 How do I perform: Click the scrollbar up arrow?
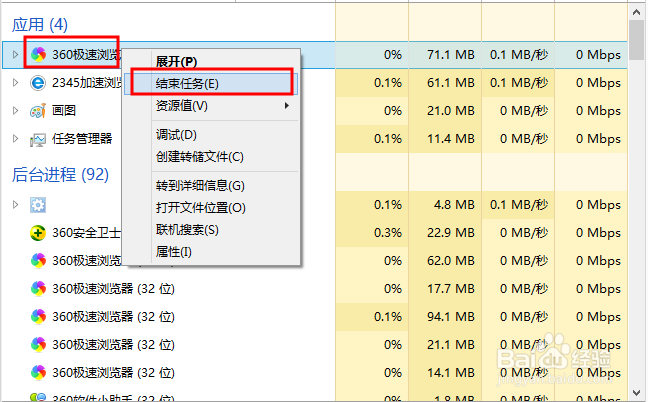click(x=636, y=12)
